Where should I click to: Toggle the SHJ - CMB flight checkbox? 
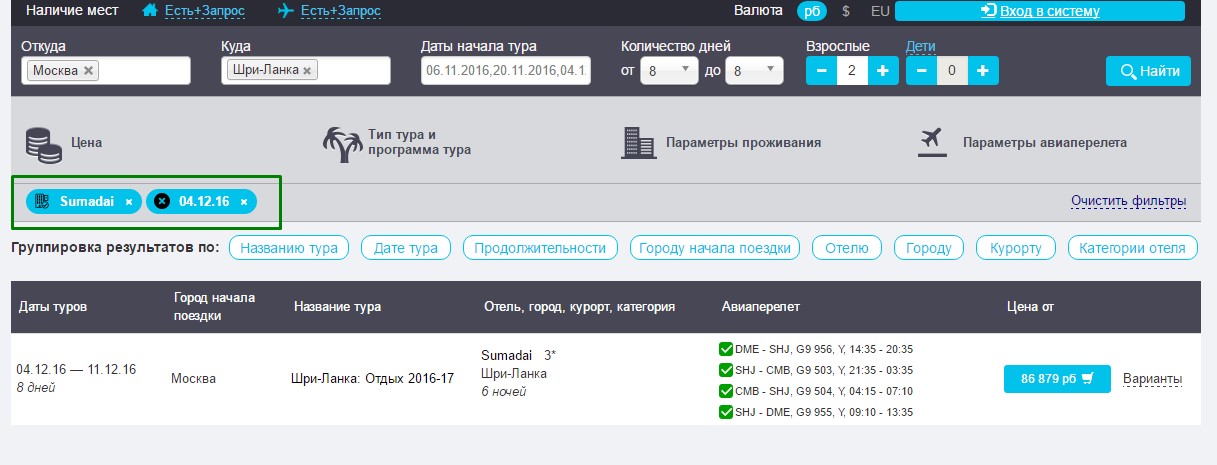pyautogui.click(x=726, y=370)
